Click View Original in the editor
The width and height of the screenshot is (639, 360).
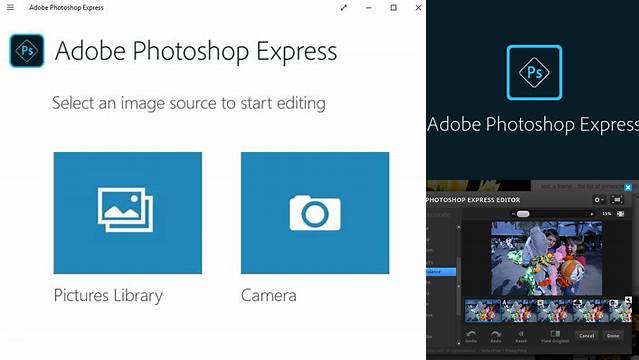pyautogui.click(x=555, y=337)
